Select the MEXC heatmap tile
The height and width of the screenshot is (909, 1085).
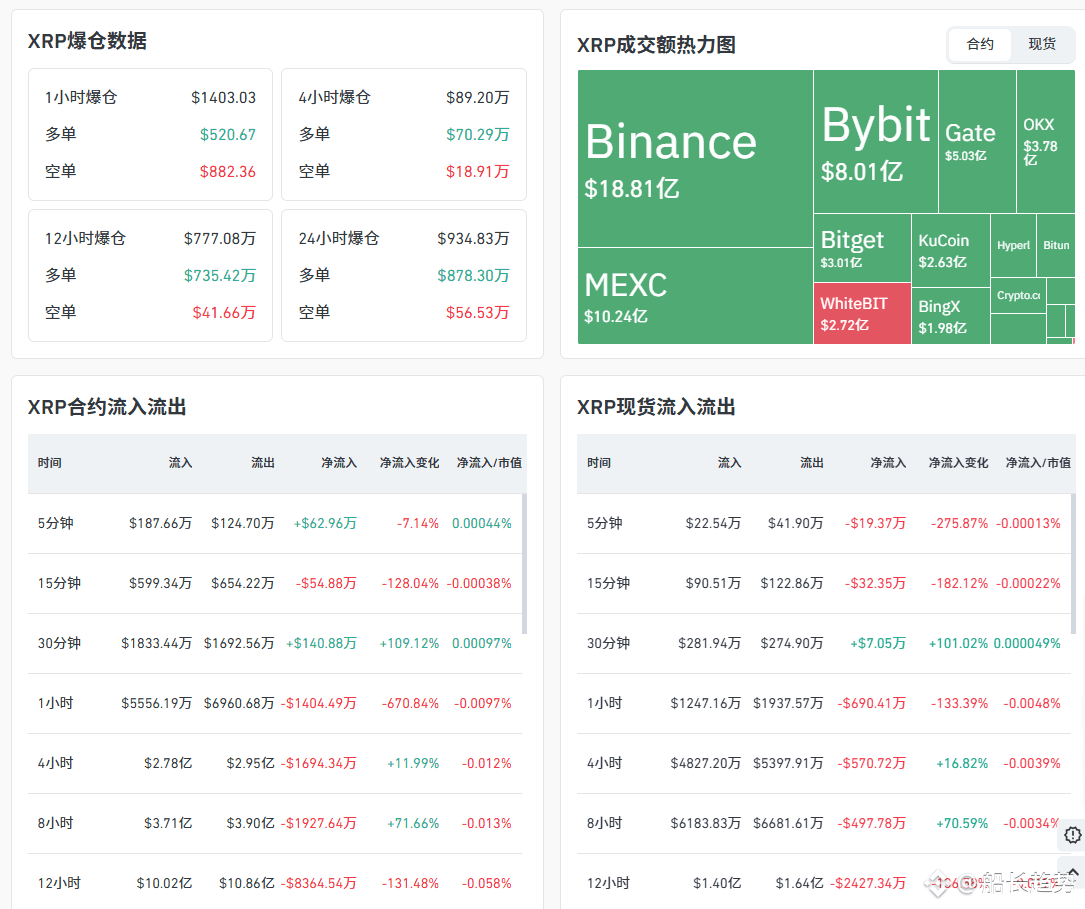tap(695, 296)
